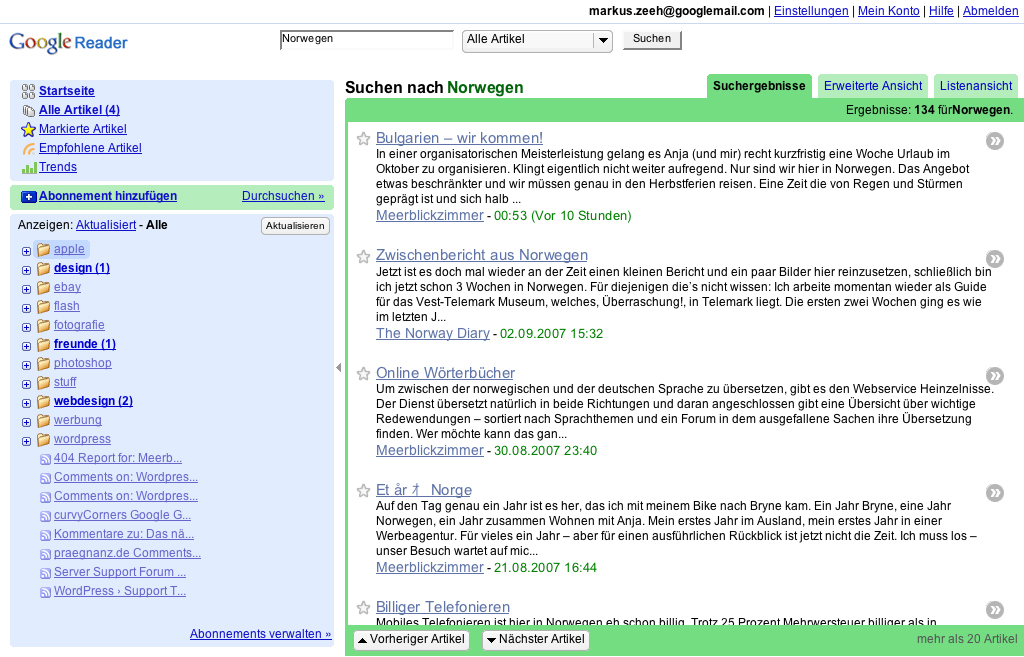This screenshot has width=1024, height=657.
Task: Click the search field containing Norwegen
Action: tap(366, 39)
